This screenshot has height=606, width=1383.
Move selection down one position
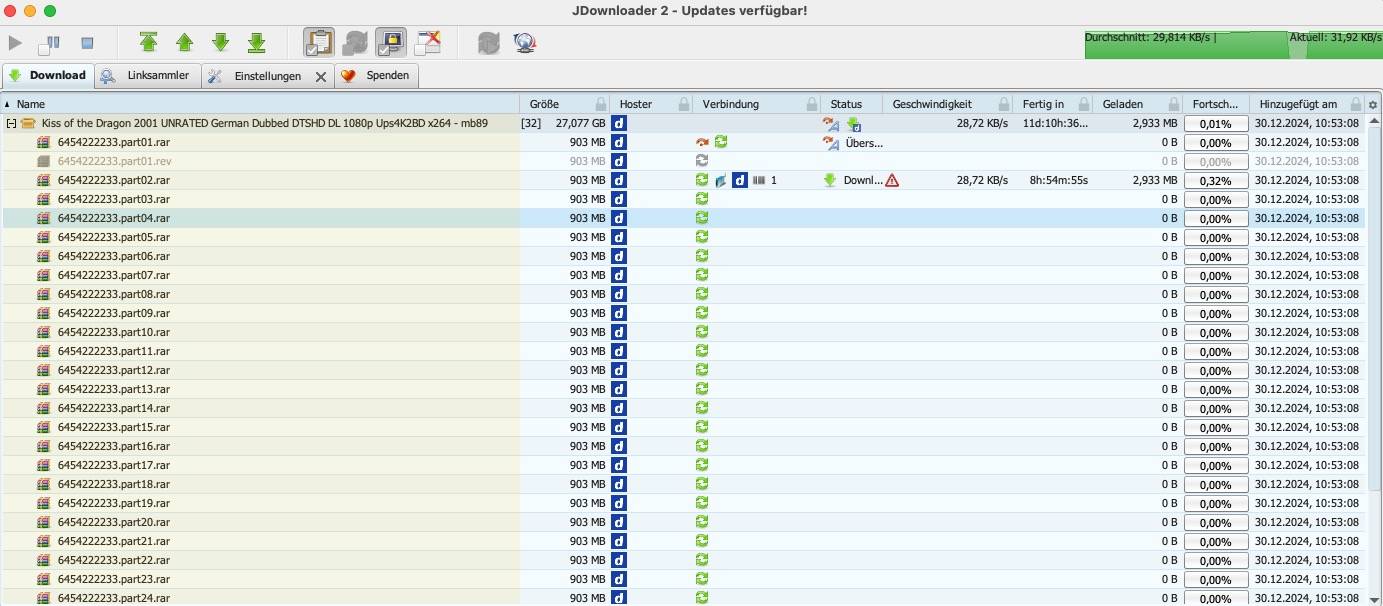point(221,42)
